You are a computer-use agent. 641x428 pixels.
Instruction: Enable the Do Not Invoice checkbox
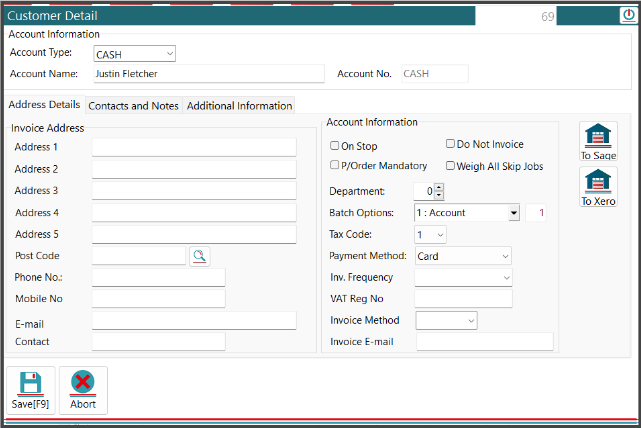pyautogui.click(x=450, y=143)
